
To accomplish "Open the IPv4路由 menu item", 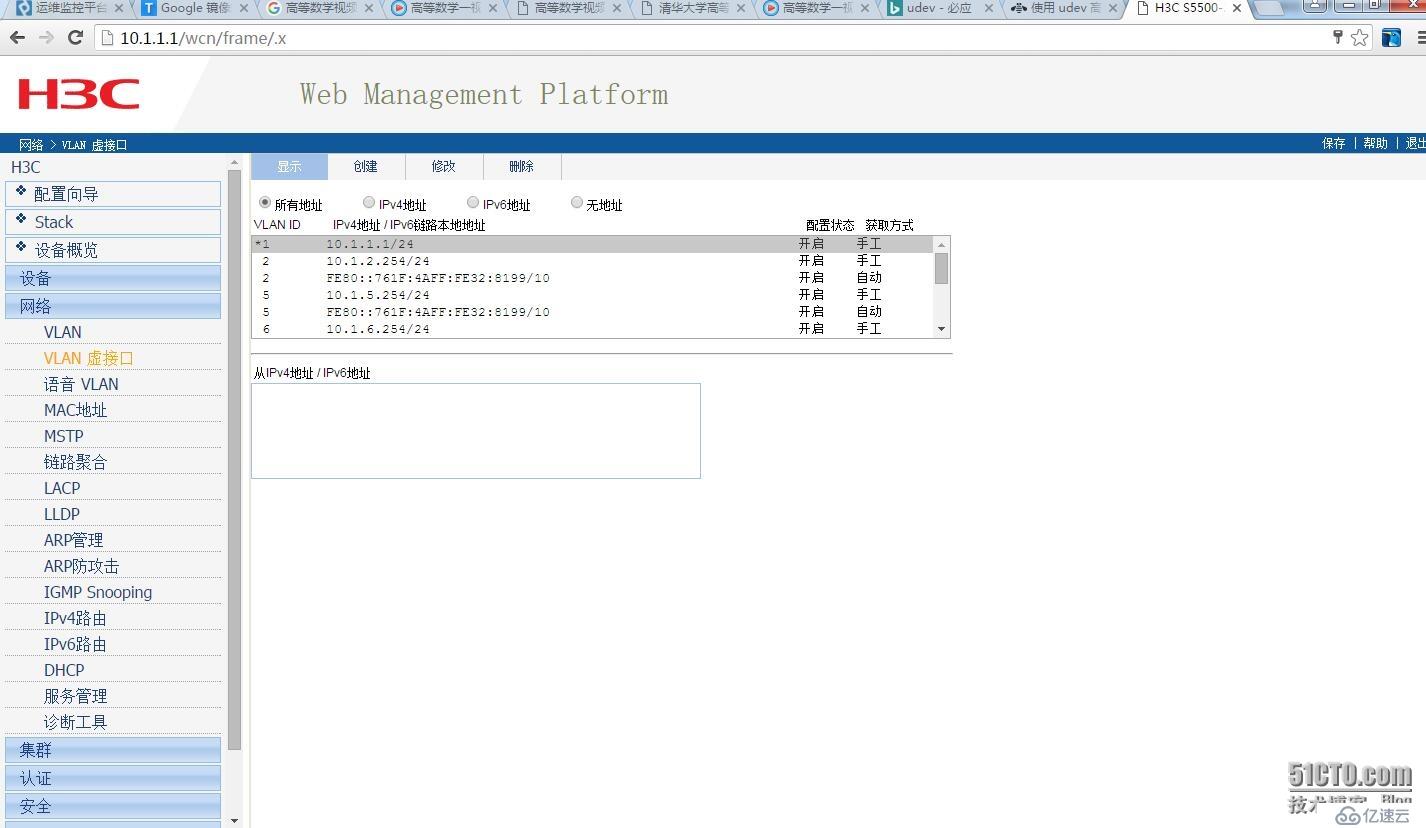I will tap(75, 618).
